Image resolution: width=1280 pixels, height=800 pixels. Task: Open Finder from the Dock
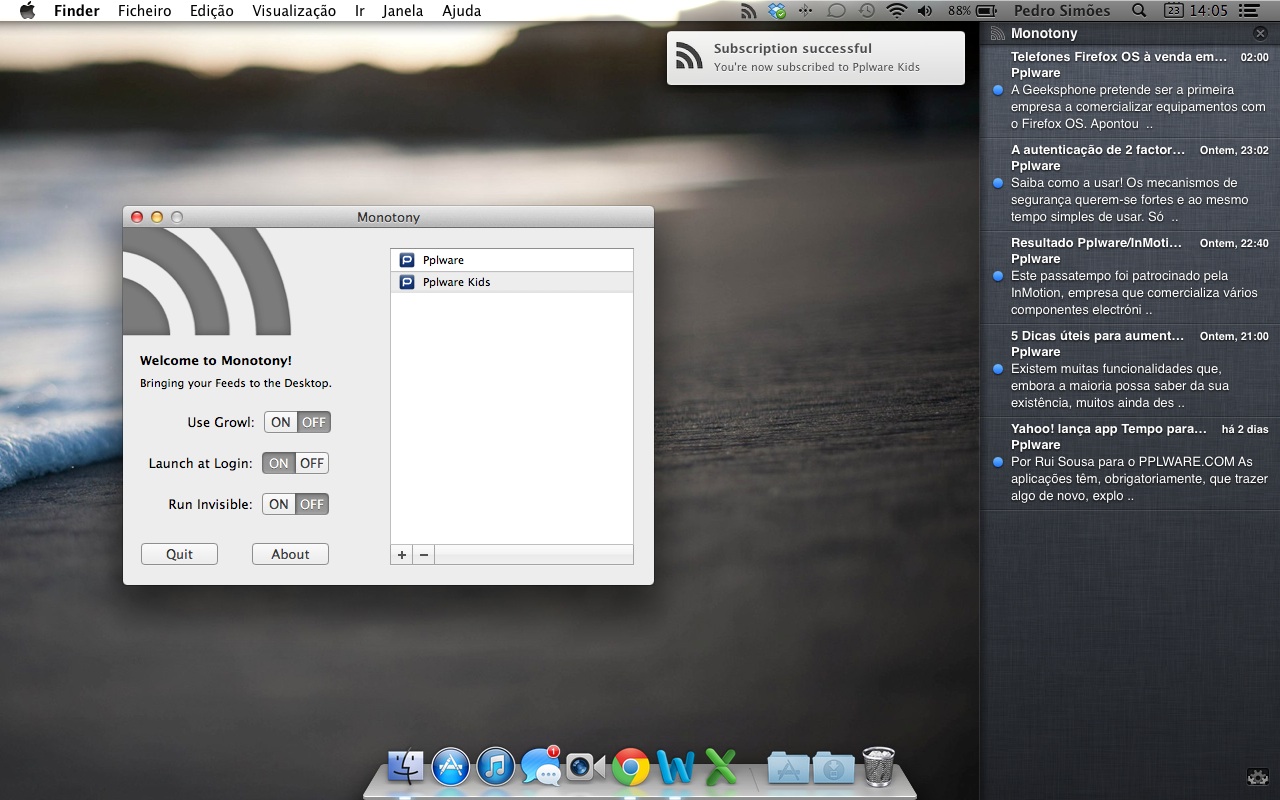tap(406, 767)
